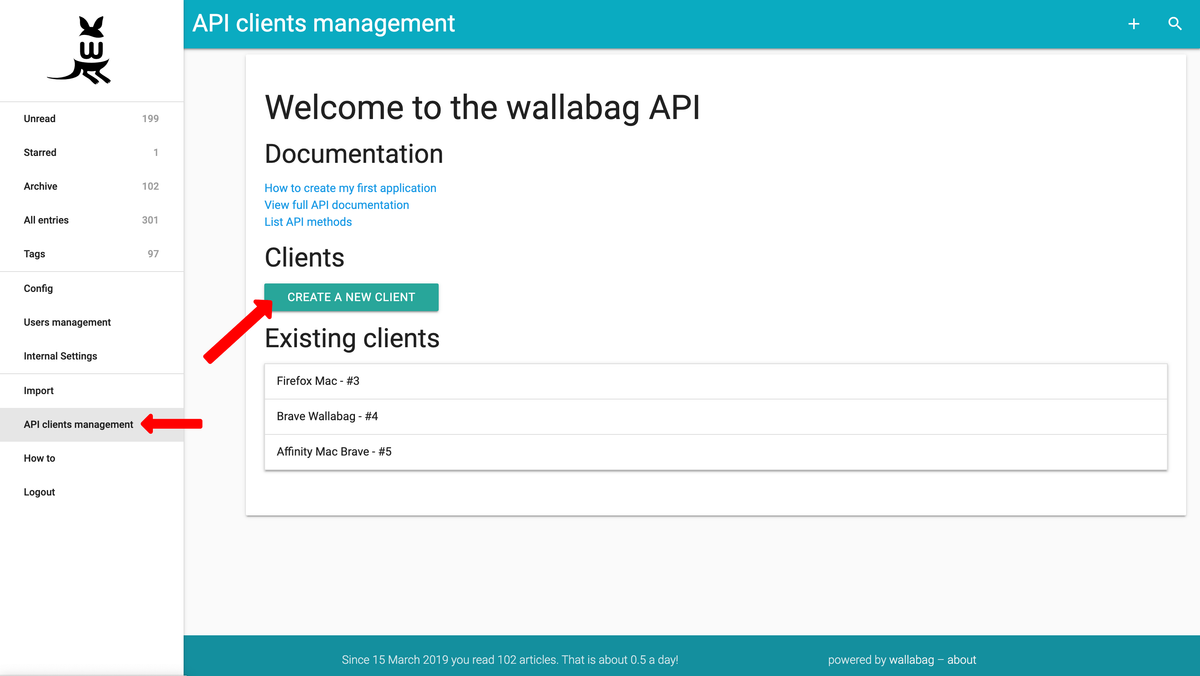Click the plus icon to add entry

(x=1133, y=24)
